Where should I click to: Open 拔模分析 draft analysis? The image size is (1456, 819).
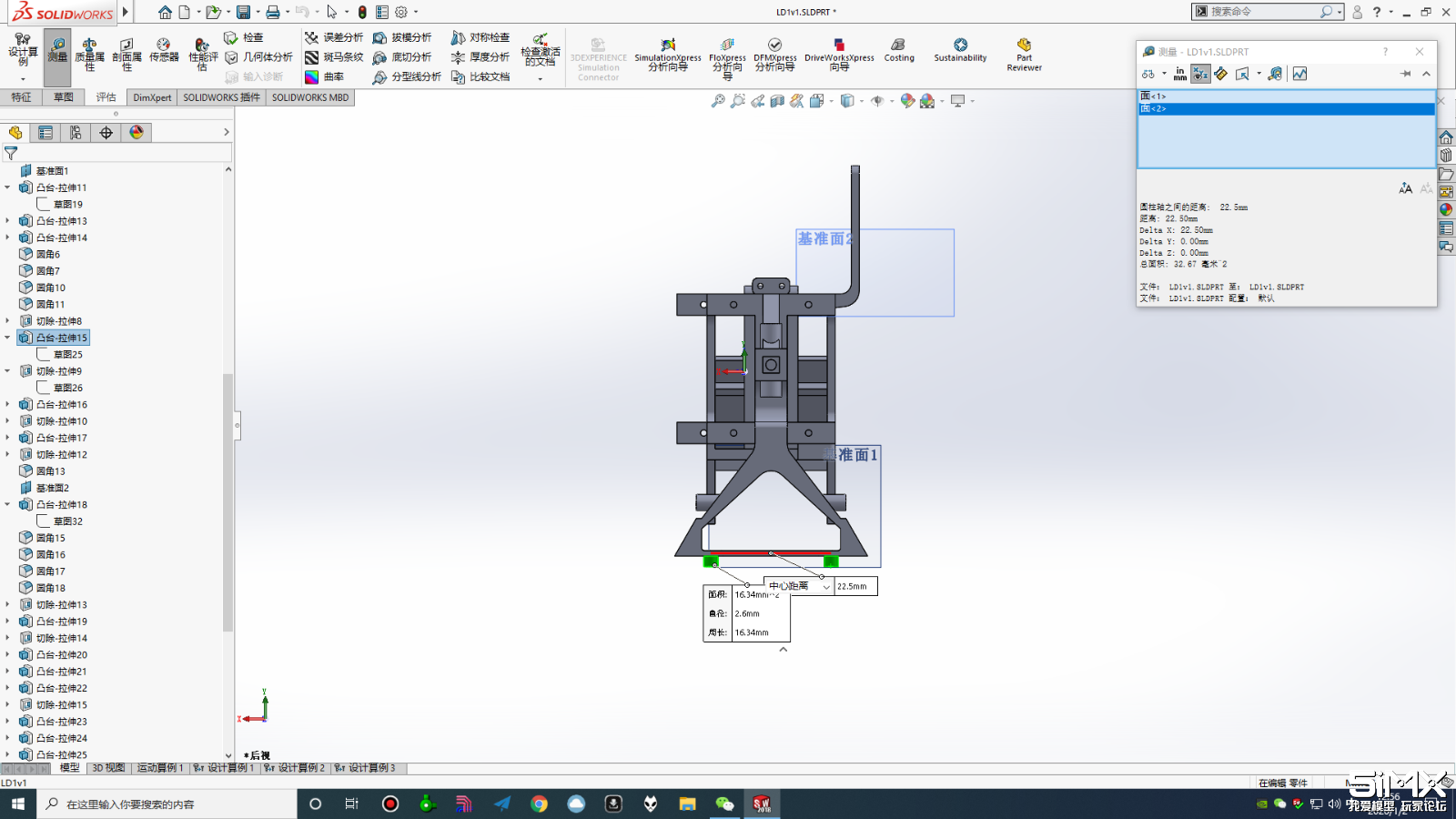click(x=402, y=37)
